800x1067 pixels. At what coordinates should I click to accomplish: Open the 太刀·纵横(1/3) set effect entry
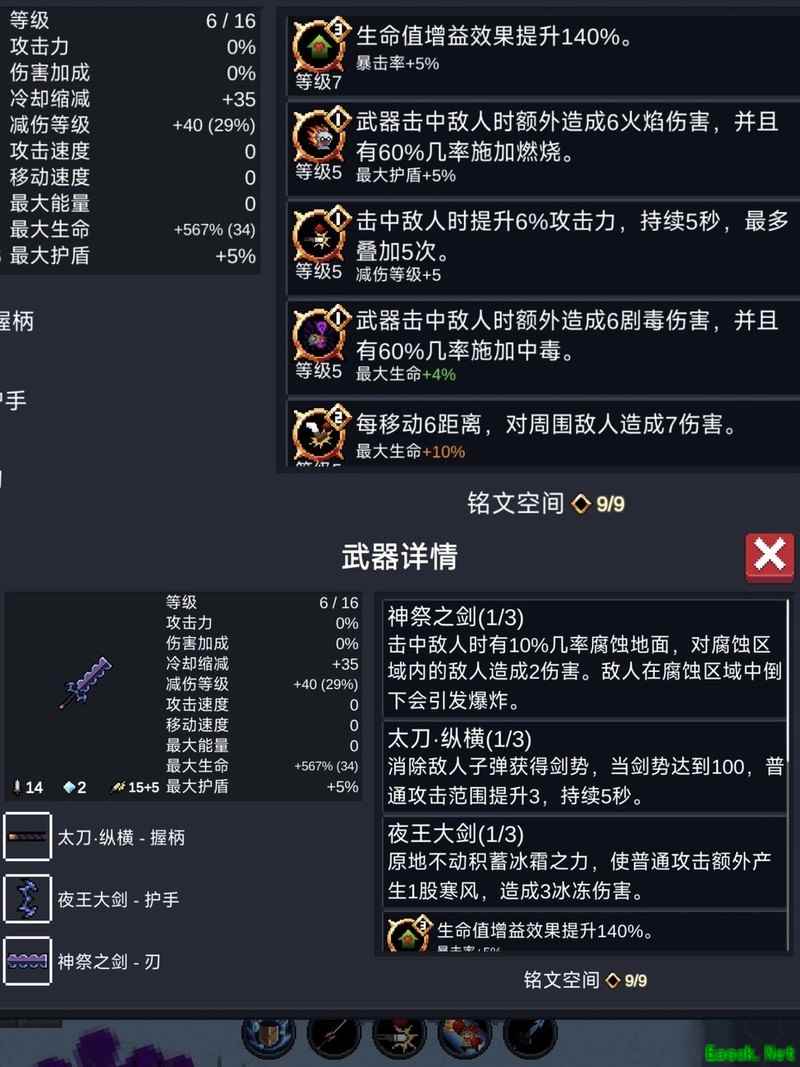coord(584,768)
